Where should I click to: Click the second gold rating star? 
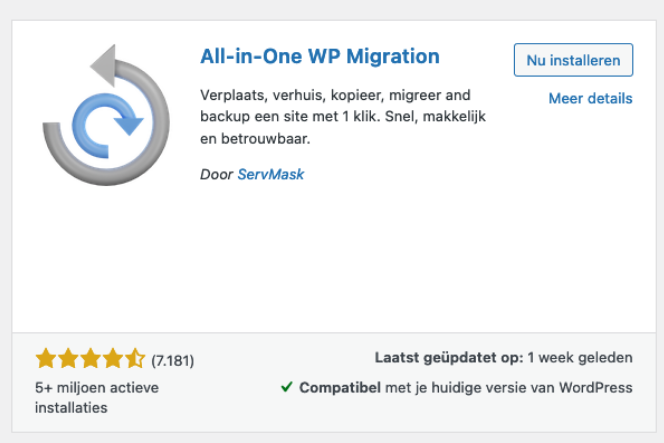coord(68,359)
